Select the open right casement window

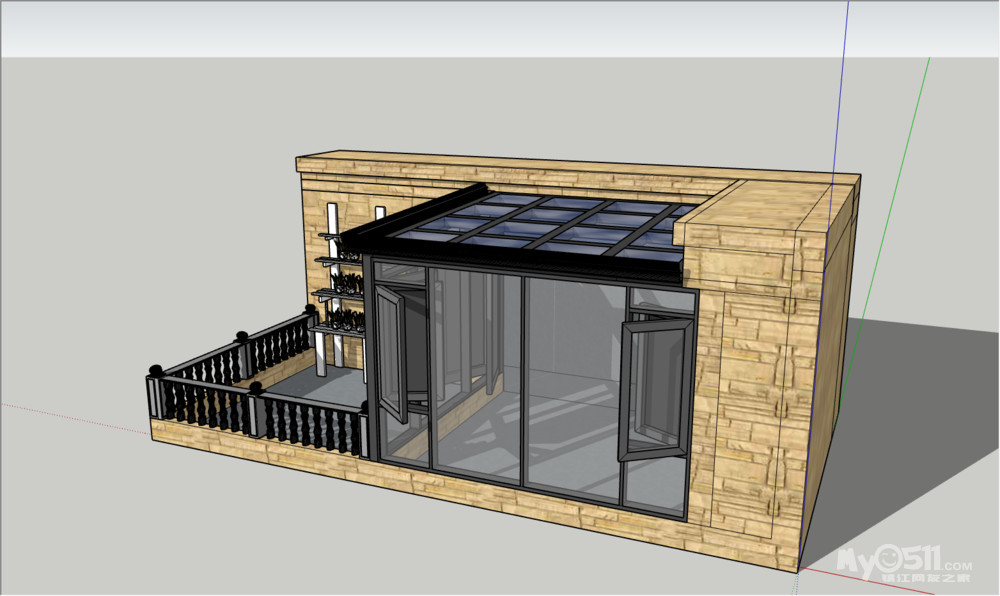[653, 385]
